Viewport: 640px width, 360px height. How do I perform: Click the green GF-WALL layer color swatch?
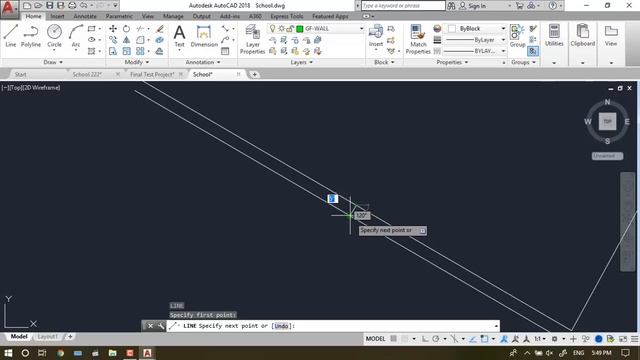(x=300, y=29)
